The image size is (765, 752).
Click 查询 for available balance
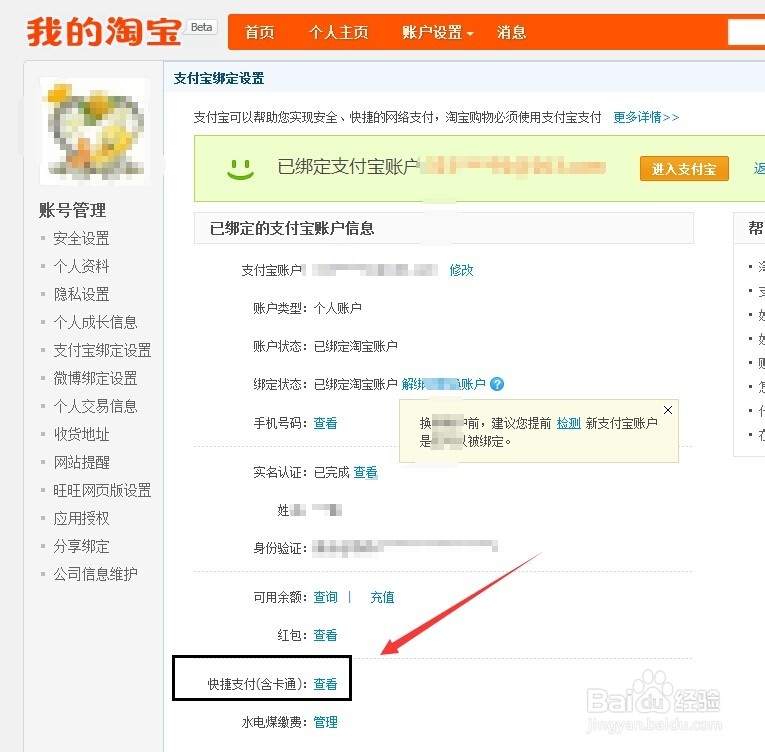click(x=325, y=597)
